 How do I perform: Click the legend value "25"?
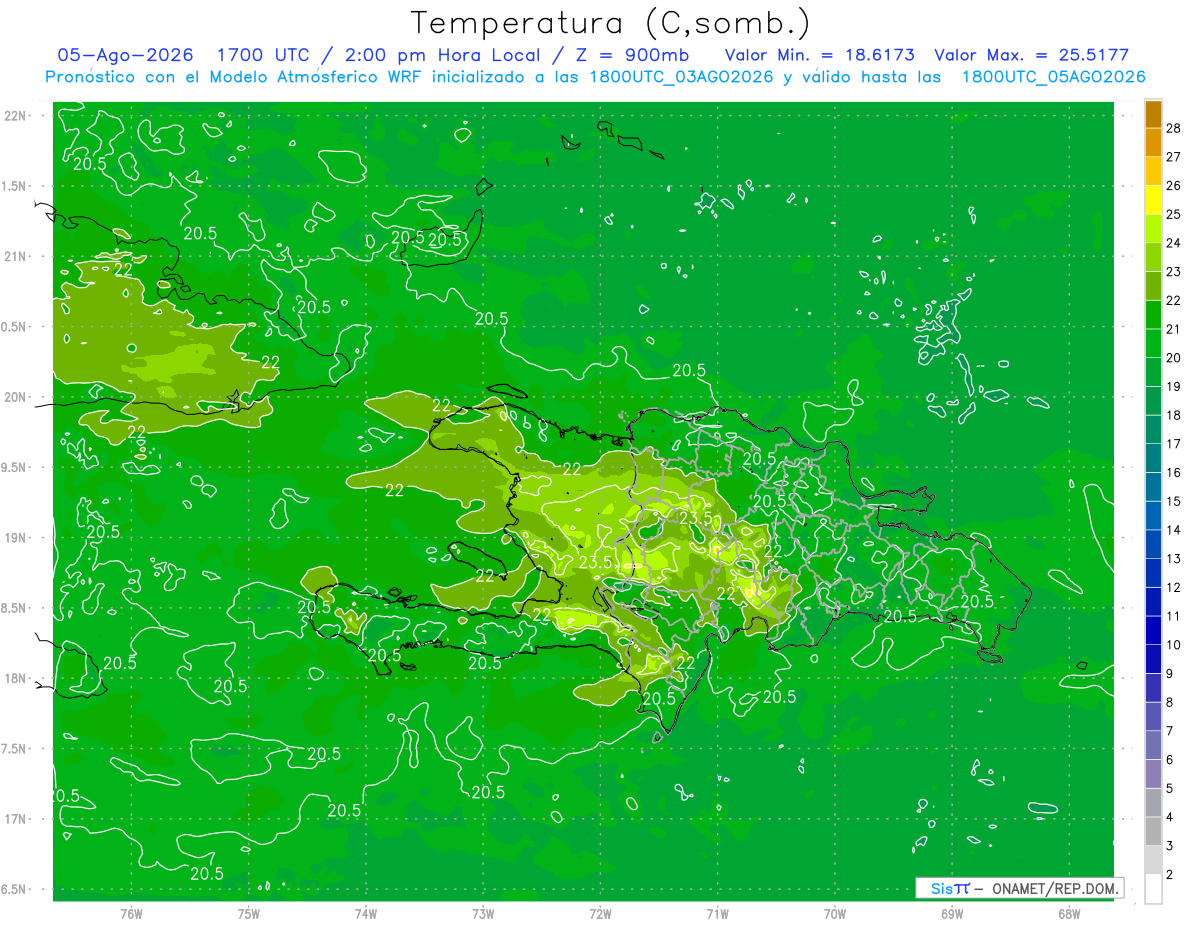click(x=1174, y=214)
